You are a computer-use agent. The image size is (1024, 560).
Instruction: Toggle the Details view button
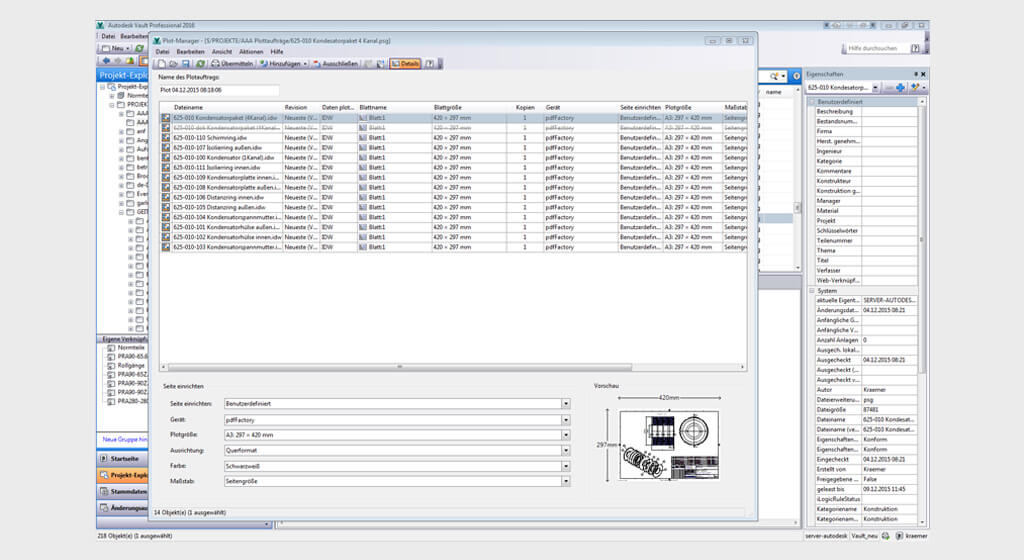pos(405,63)
